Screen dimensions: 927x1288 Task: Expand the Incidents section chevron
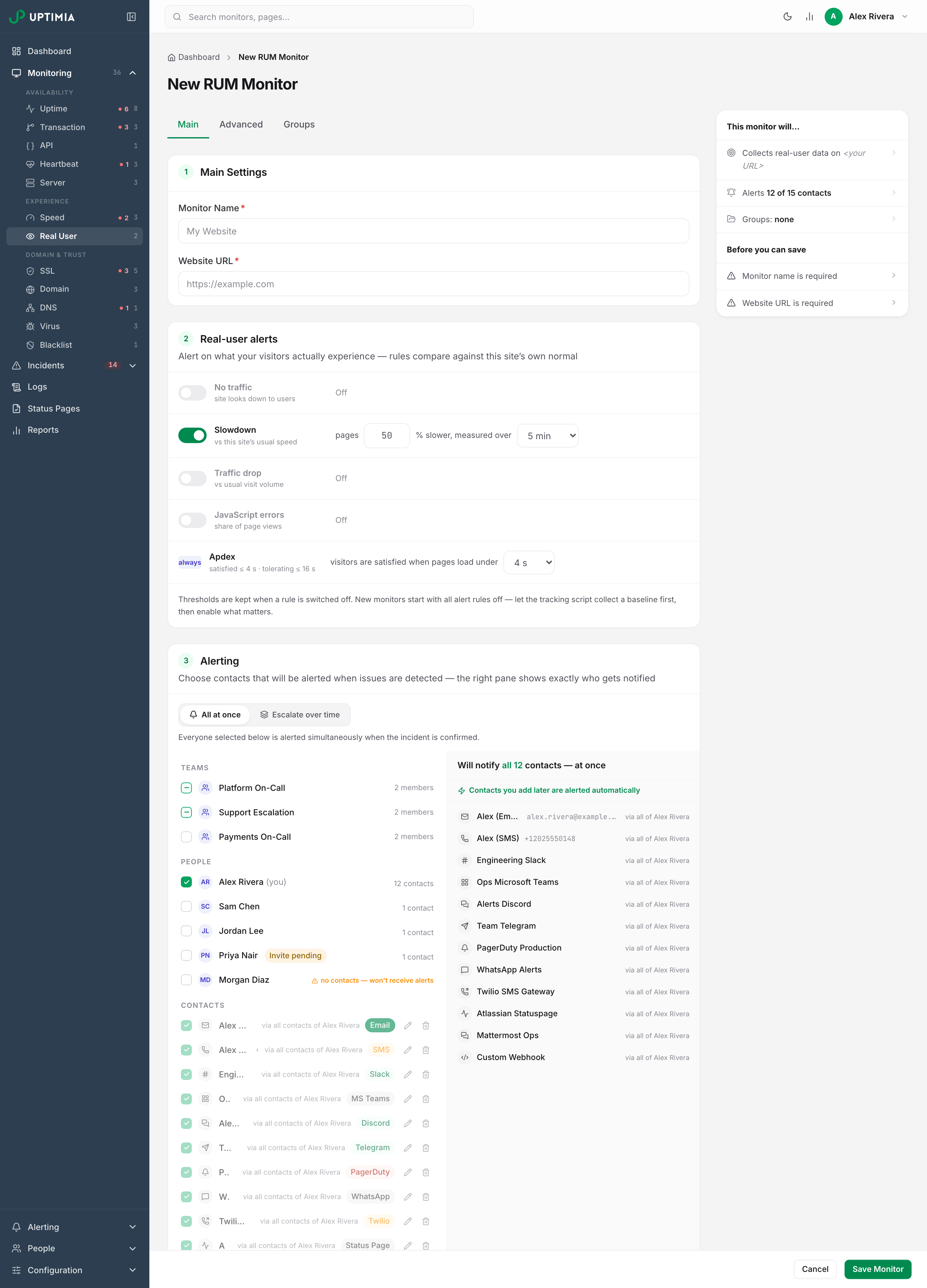[133, 366]
